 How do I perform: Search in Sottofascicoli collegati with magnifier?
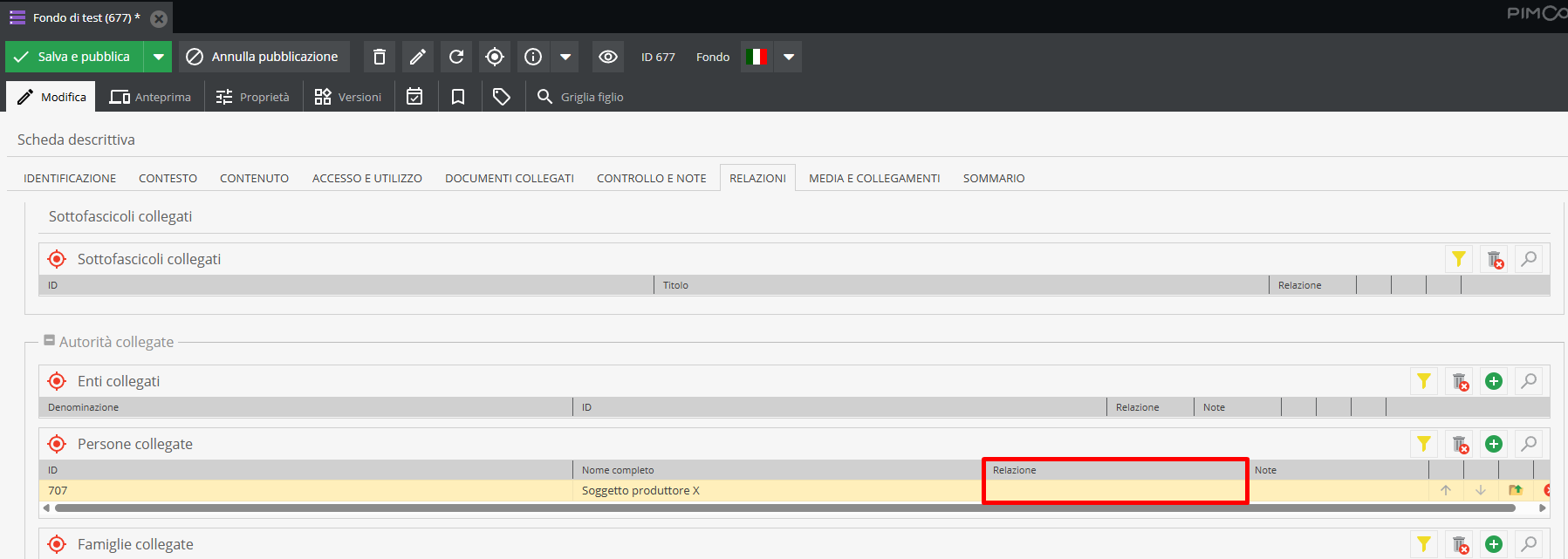(1529, 259)
